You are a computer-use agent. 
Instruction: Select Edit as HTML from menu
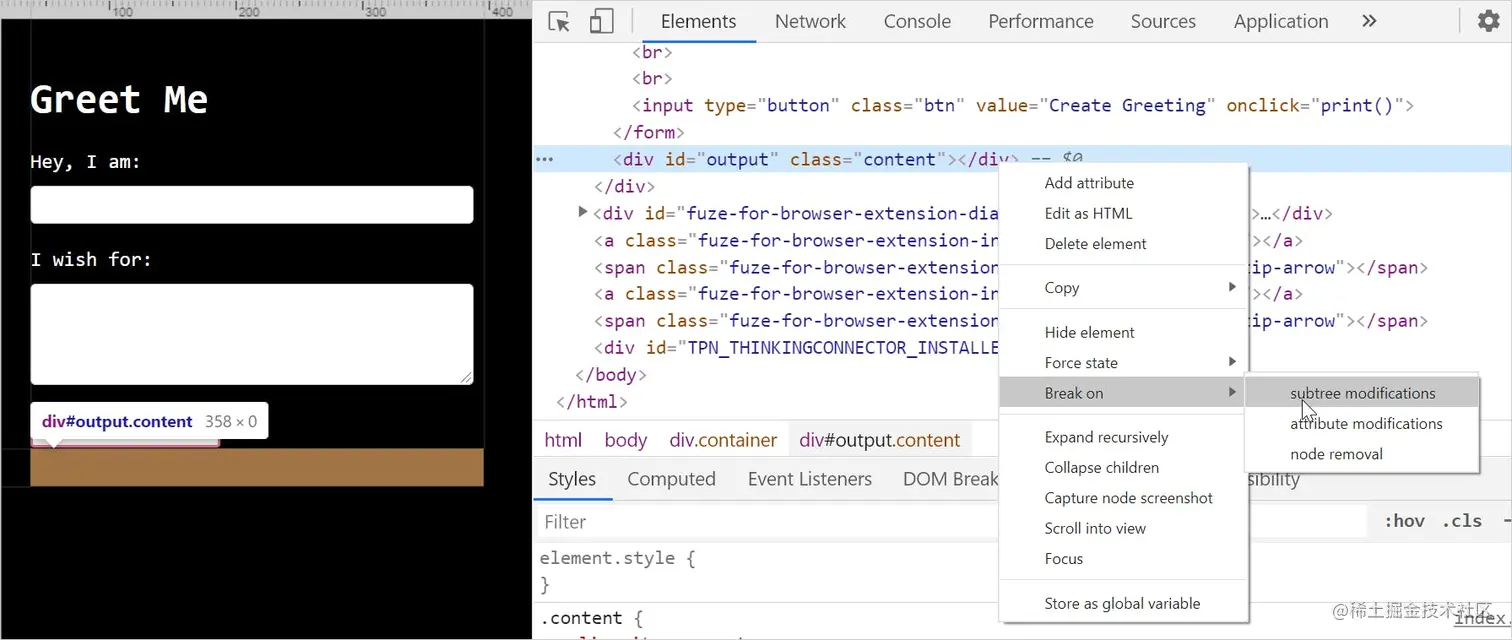1089,213
